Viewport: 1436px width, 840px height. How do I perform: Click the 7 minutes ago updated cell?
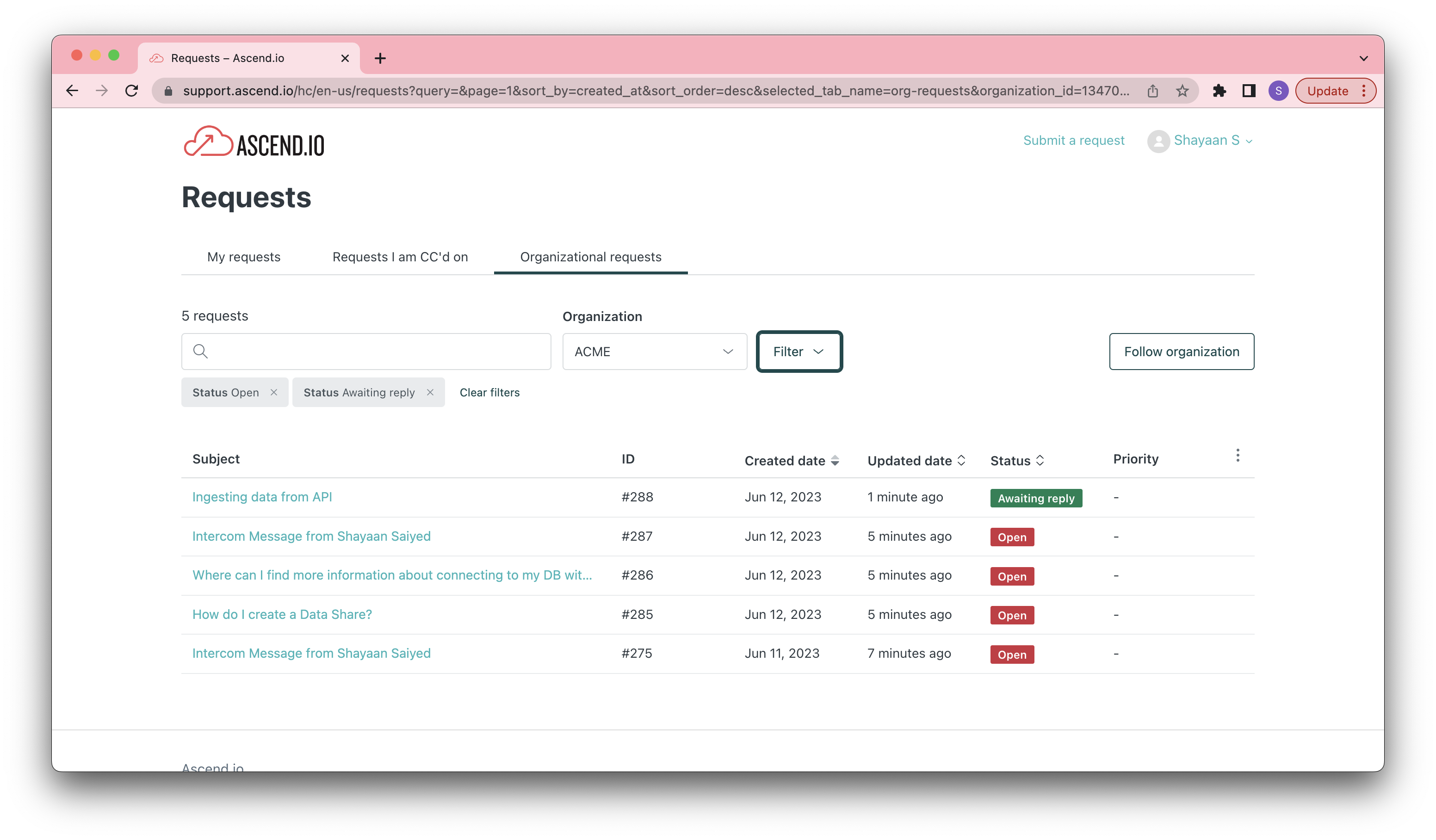(x=909, y=653)
